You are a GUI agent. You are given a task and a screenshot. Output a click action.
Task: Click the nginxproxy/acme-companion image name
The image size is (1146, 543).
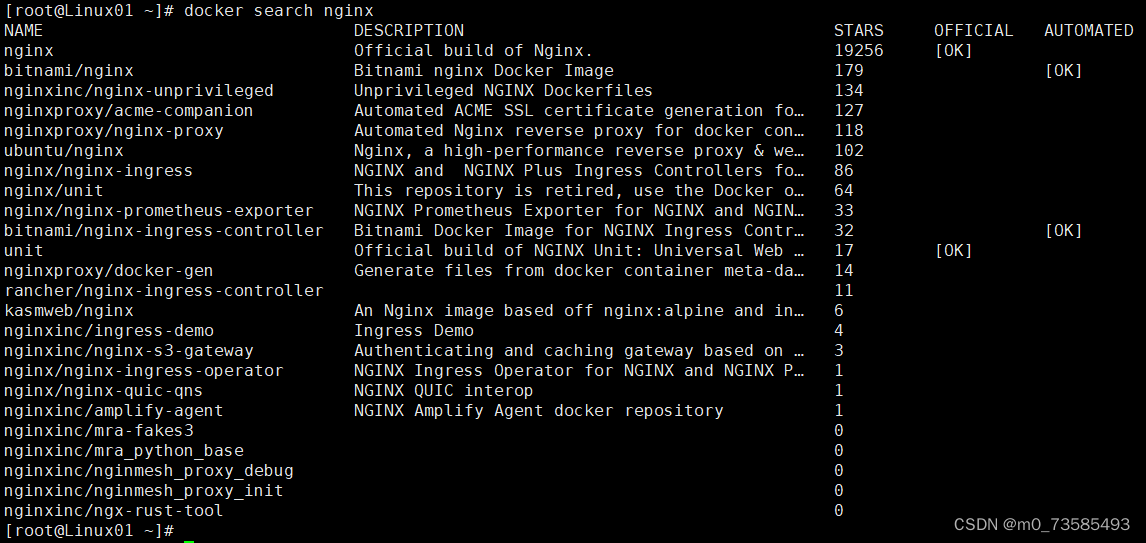(129, 111)
